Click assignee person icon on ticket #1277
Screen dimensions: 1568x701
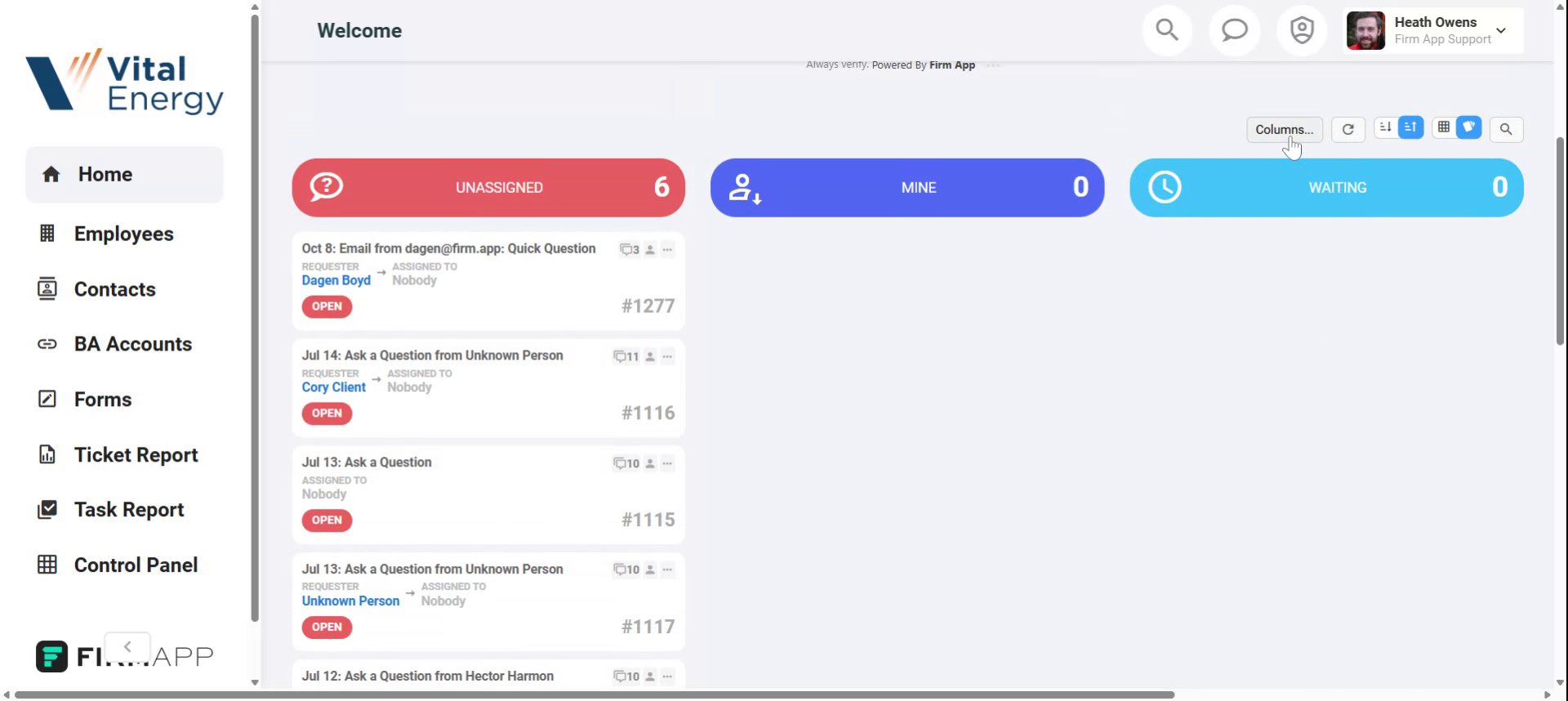650,249
